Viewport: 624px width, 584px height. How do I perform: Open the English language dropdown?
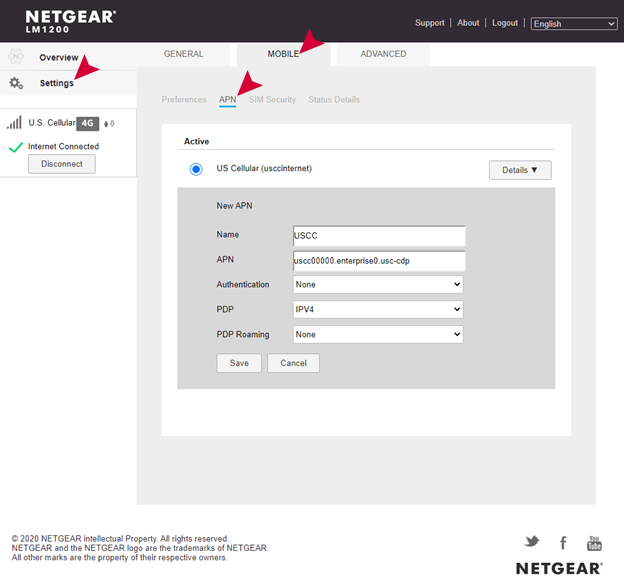click(574, 24)
